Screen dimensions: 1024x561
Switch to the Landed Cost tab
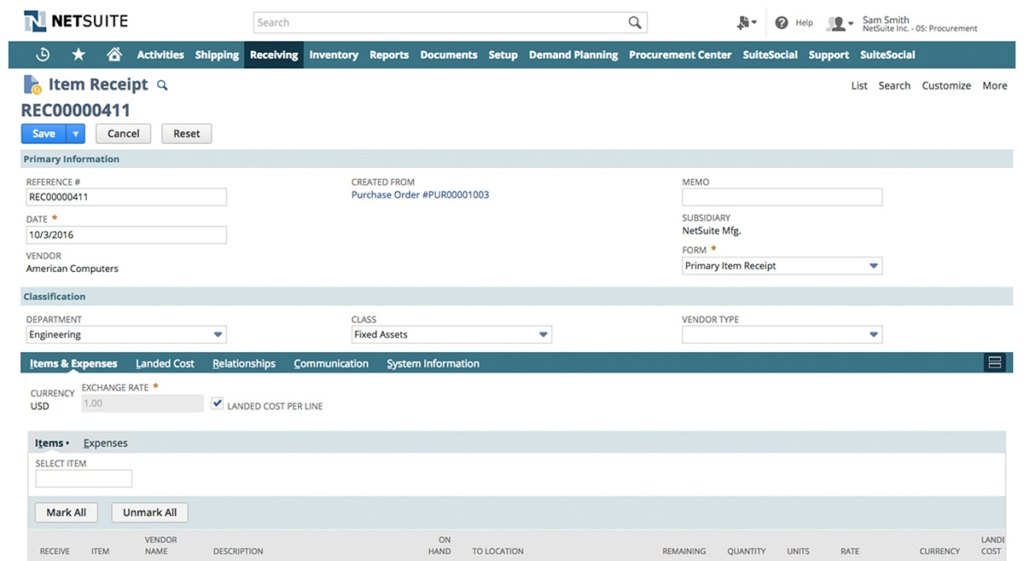click(165, 363)
